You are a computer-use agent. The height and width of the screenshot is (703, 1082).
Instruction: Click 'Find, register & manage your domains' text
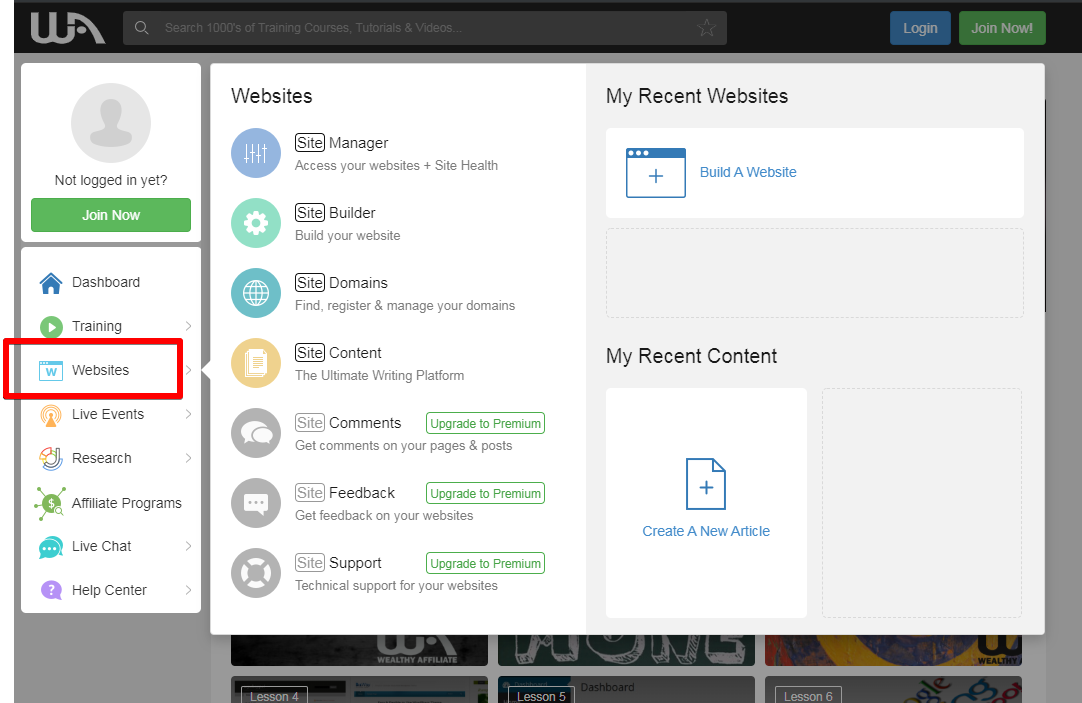405,306
